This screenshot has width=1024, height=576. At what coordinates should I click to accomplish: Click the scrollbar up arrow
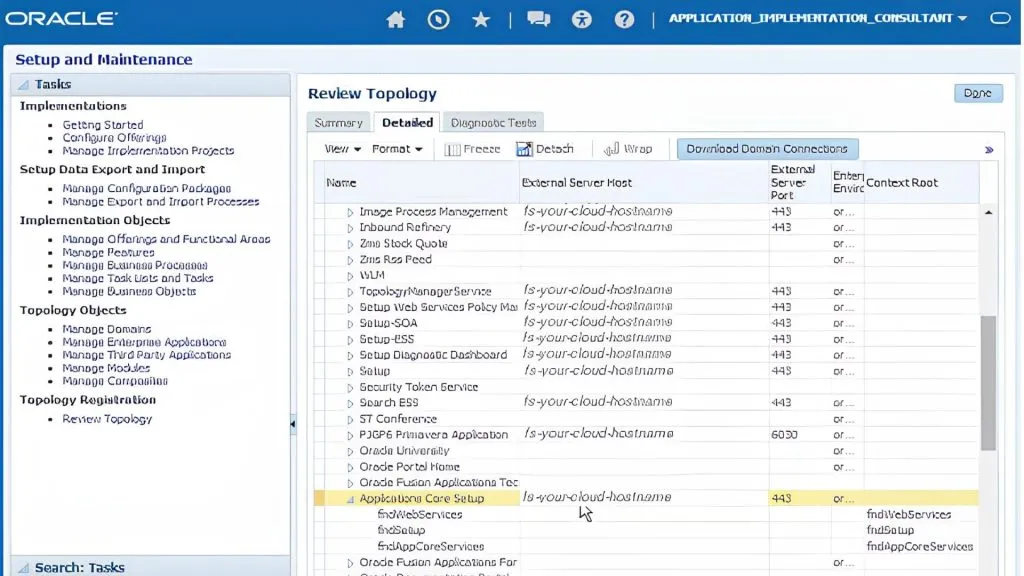pyautogui.click(x=988, y=212)
